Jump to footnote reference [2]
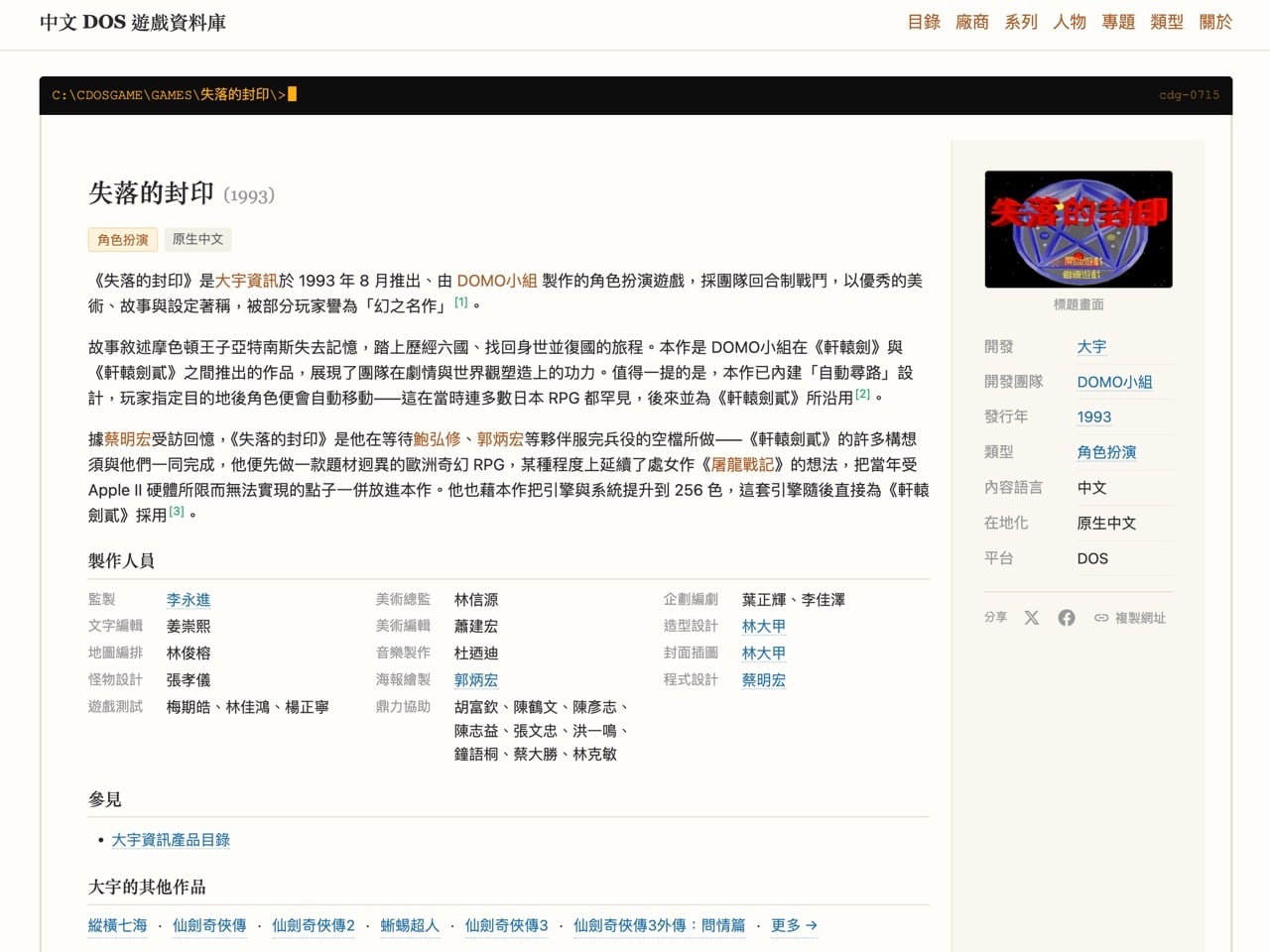Viewport: 1270px width, 952px height. [863, 394]
